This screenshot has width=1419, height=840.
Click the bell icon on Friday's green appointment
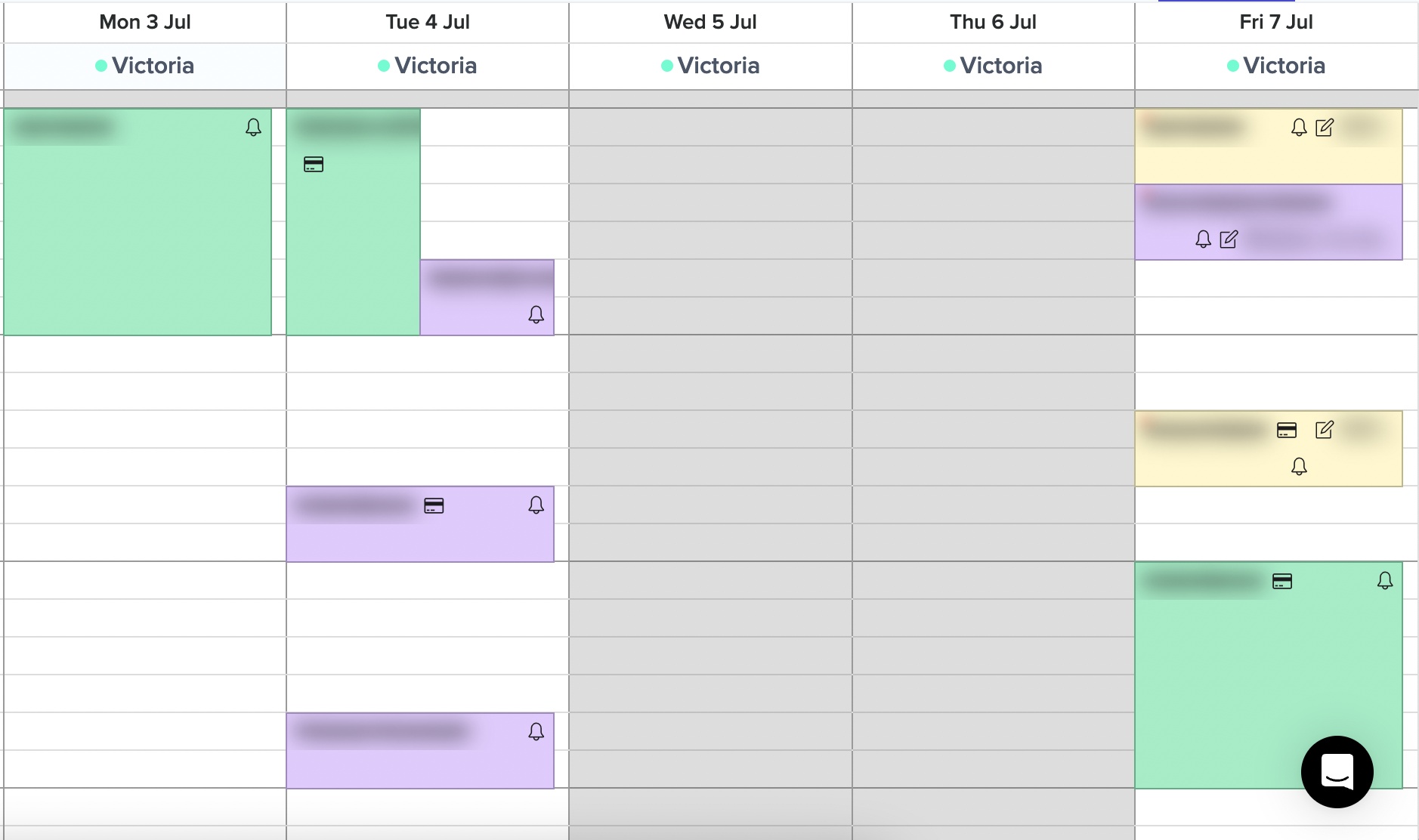[x=1385, y=580]
